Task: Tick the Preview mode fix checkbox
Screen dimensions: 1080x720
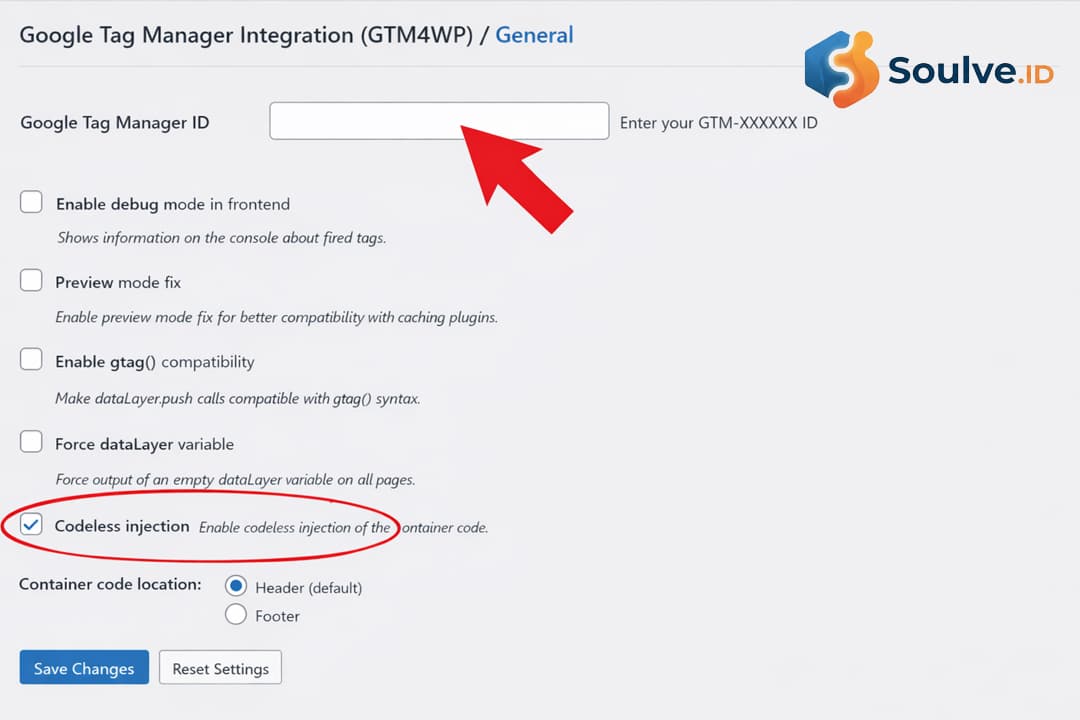Action: tap(31, 280)
